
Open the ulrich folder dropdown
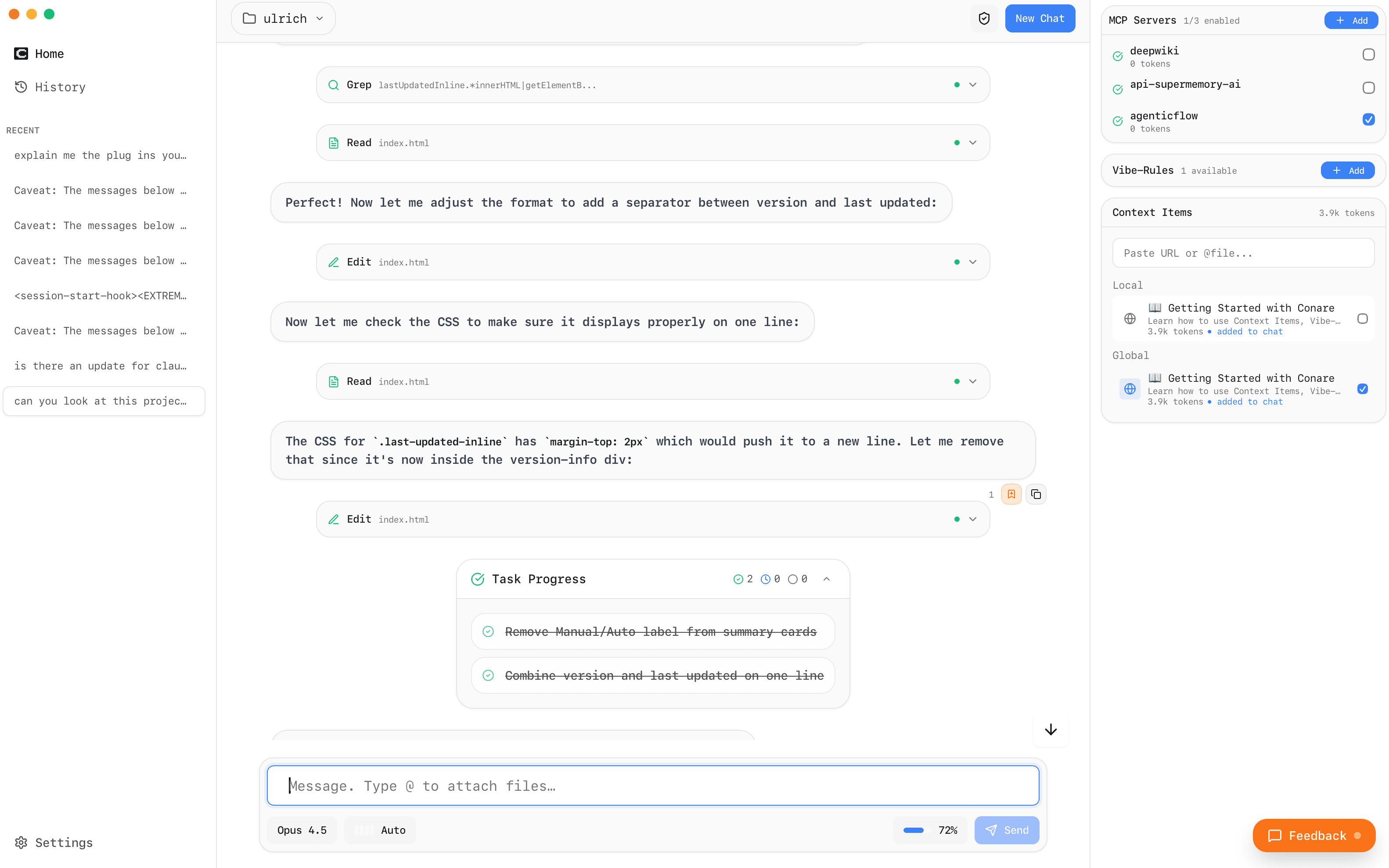[x=283, y=18]
